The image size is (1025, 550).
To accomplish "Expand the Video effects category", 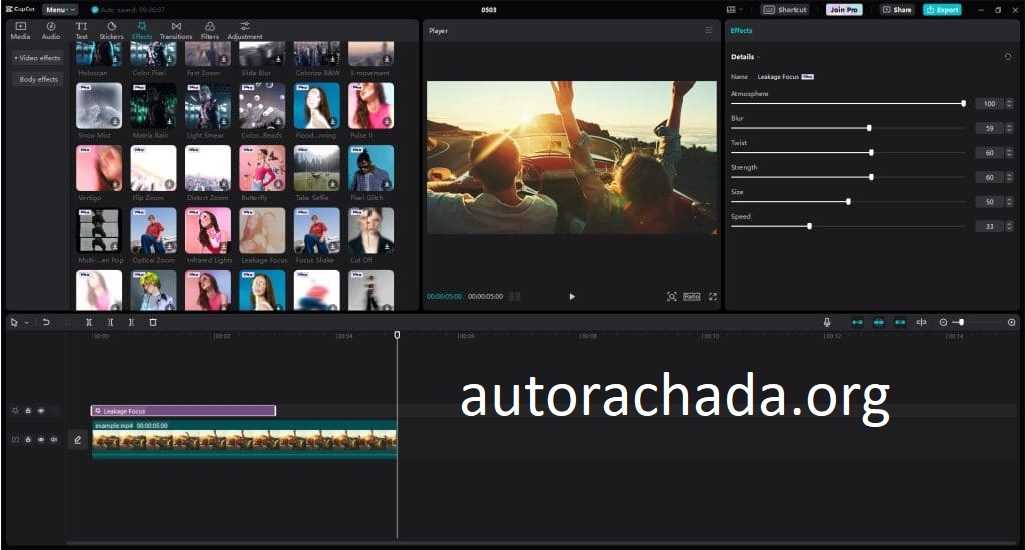I will [37, 58].
